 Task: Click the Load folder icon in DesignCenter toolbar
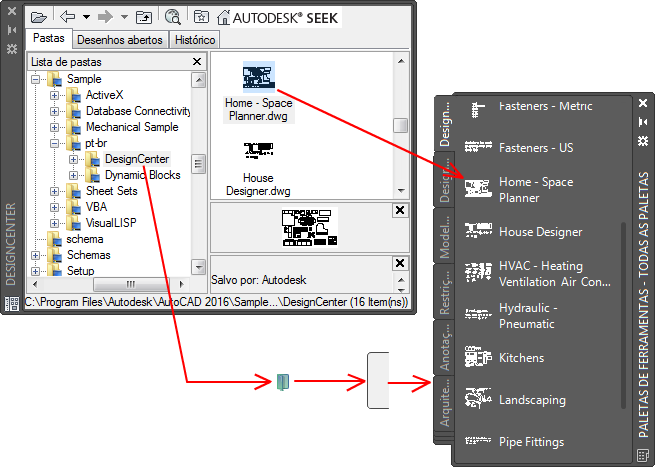tap(39, 17)
